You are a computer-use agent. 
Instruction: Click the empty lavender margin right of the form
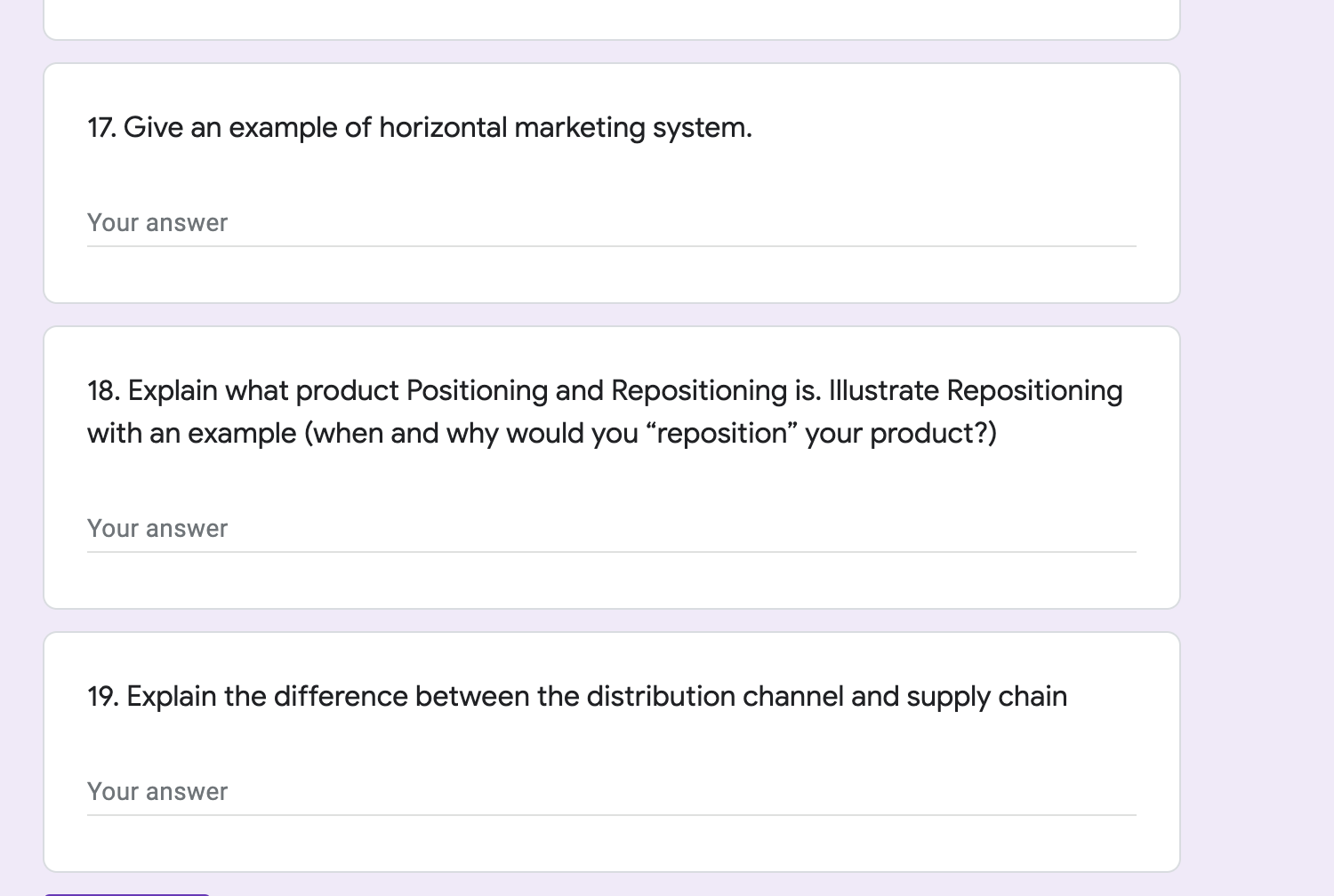pos(1256,444)
